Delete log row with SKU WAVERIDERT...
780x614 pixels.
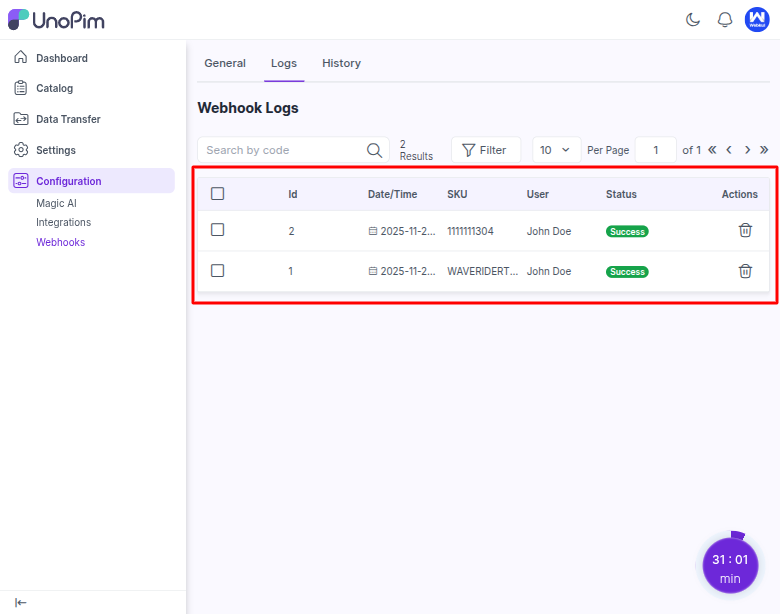[x=745, y=271]
